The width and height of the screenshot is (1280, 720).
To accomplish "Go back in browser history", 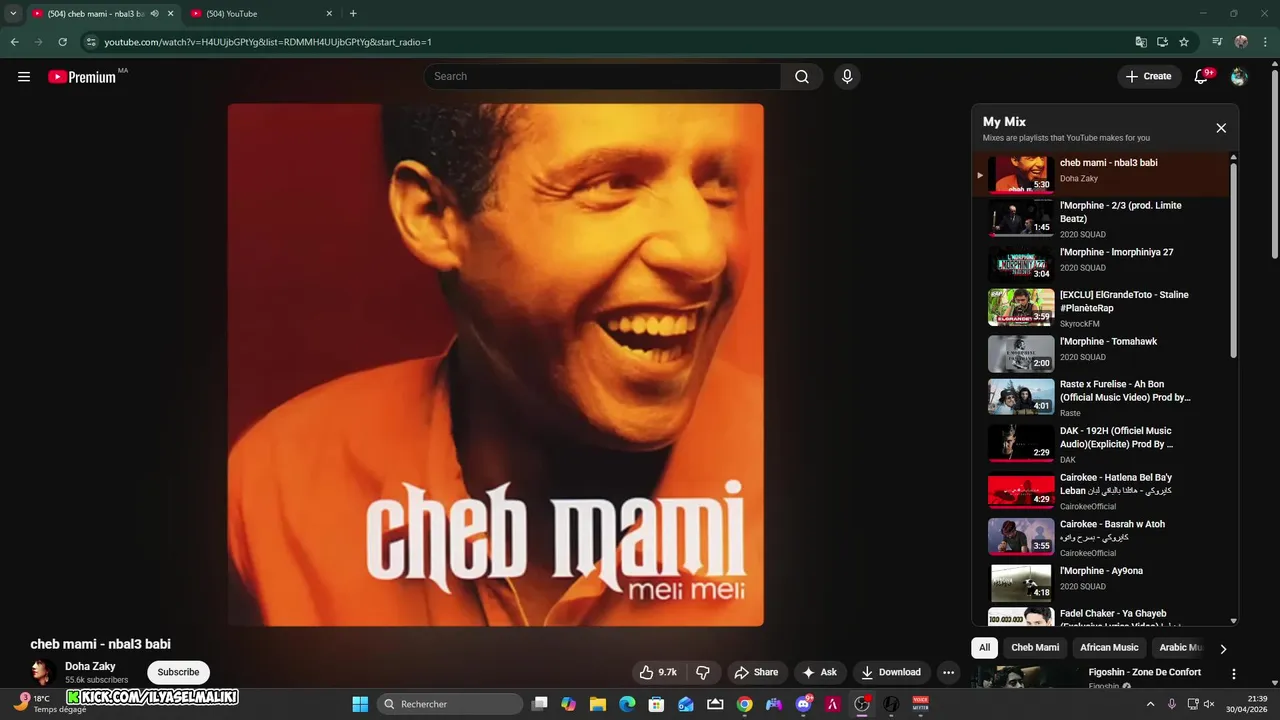I will coord(14,42).
